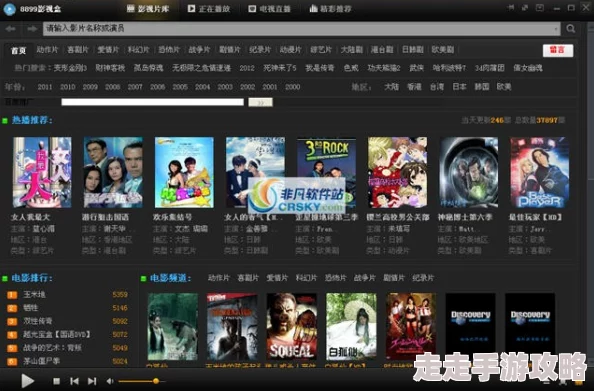The image size is (594, 391).
Task: Click the search magnifier icon
Action: [x=571, y=29]
